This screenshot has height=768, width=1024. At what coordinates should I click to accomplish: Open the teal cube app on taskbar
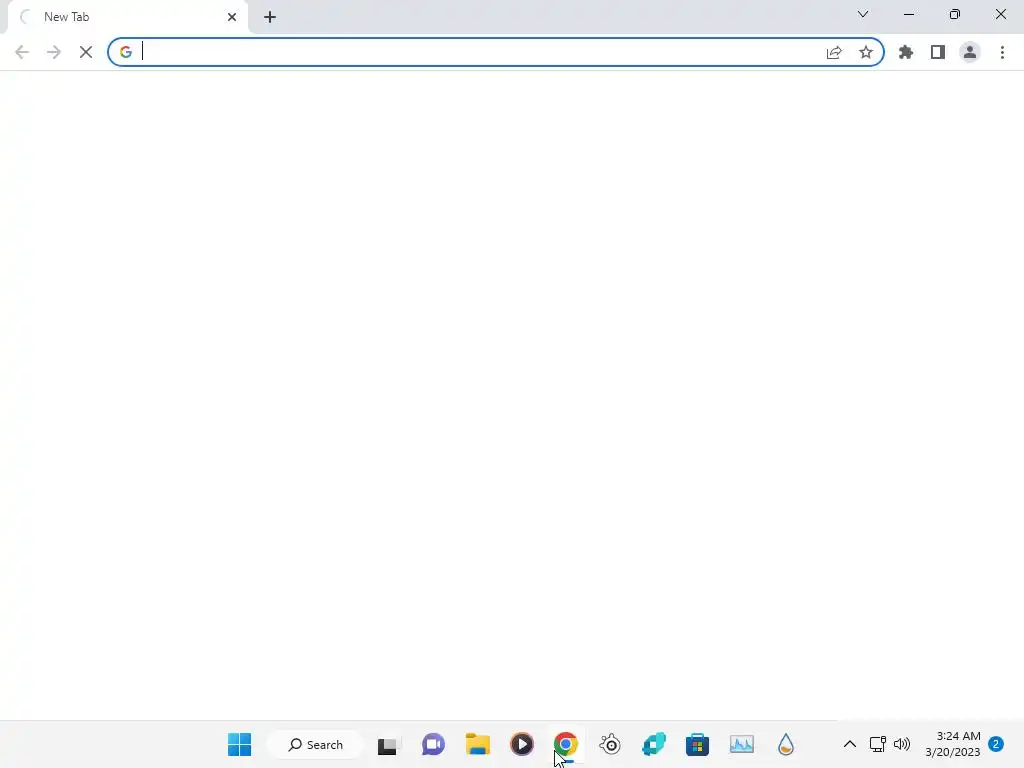pos(654,744)
